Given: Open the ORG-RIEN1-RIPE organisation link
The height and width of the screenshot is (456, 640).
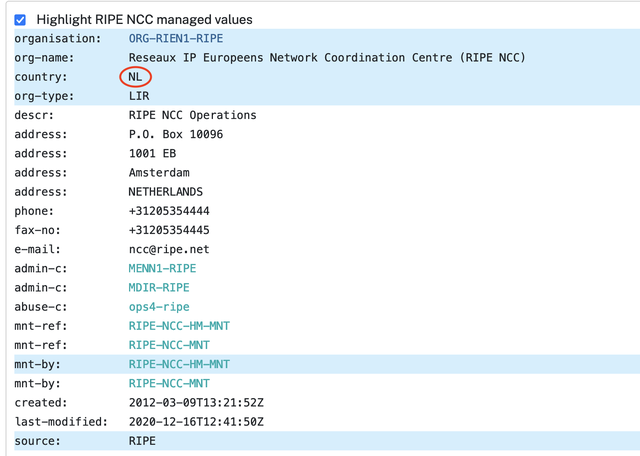Looking at the screenshot, I should coord(176,38).
